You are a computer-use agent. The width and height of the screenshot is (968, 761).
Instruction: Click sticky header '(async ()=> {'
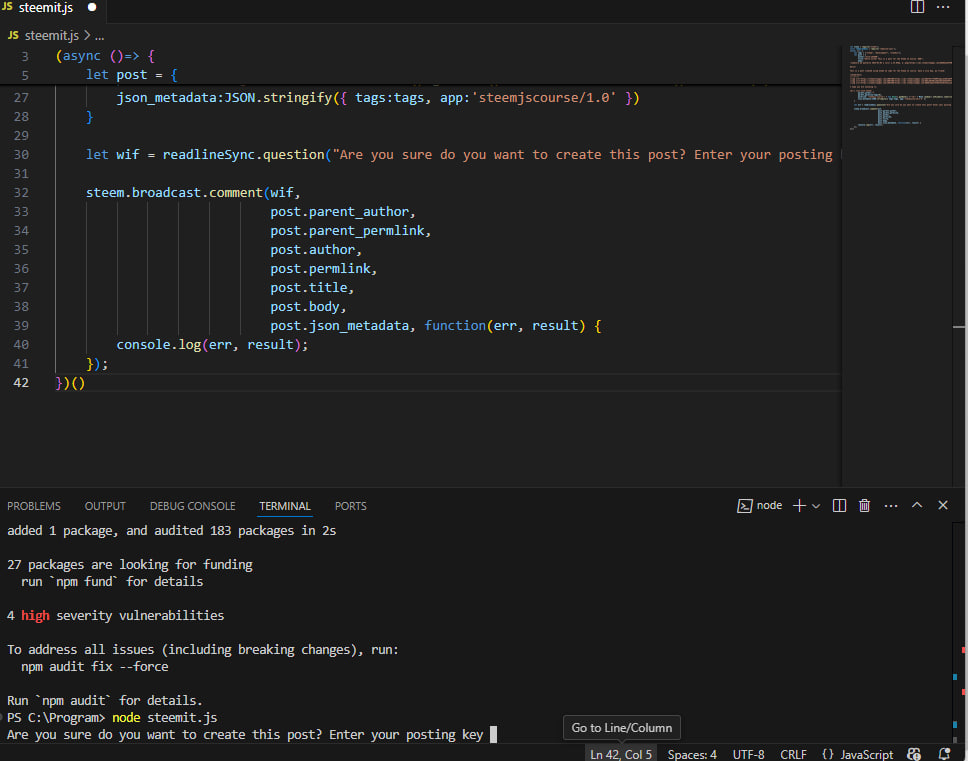[105, 56]
